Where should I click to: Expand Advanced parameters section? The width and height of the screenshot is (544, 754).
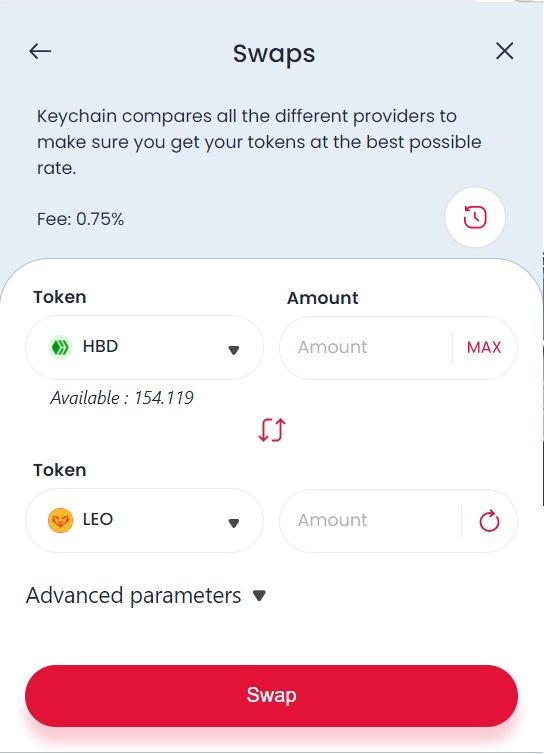(x=146, y=596)
